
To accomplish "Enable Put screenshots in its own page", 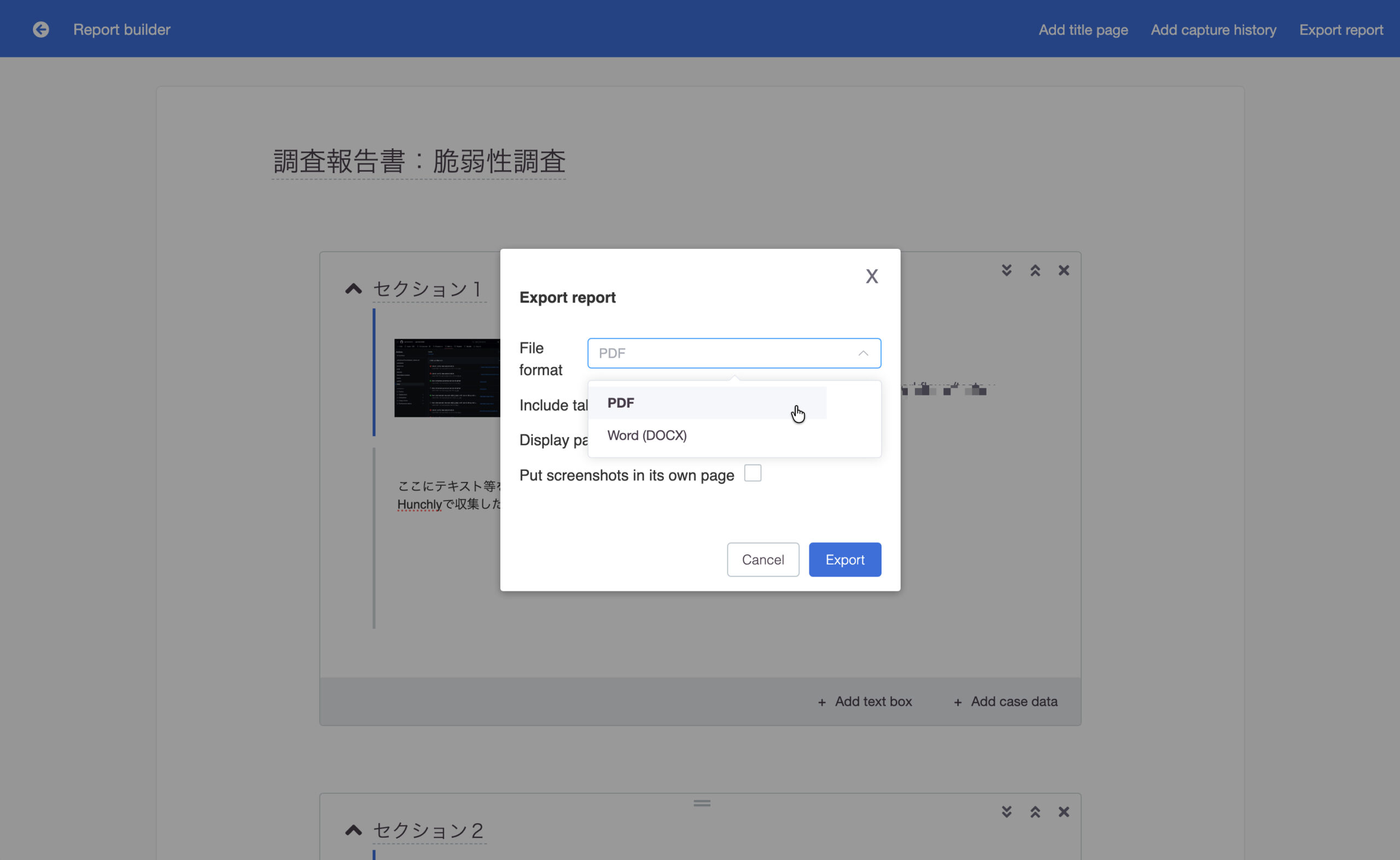I will (x=752, y=473).
